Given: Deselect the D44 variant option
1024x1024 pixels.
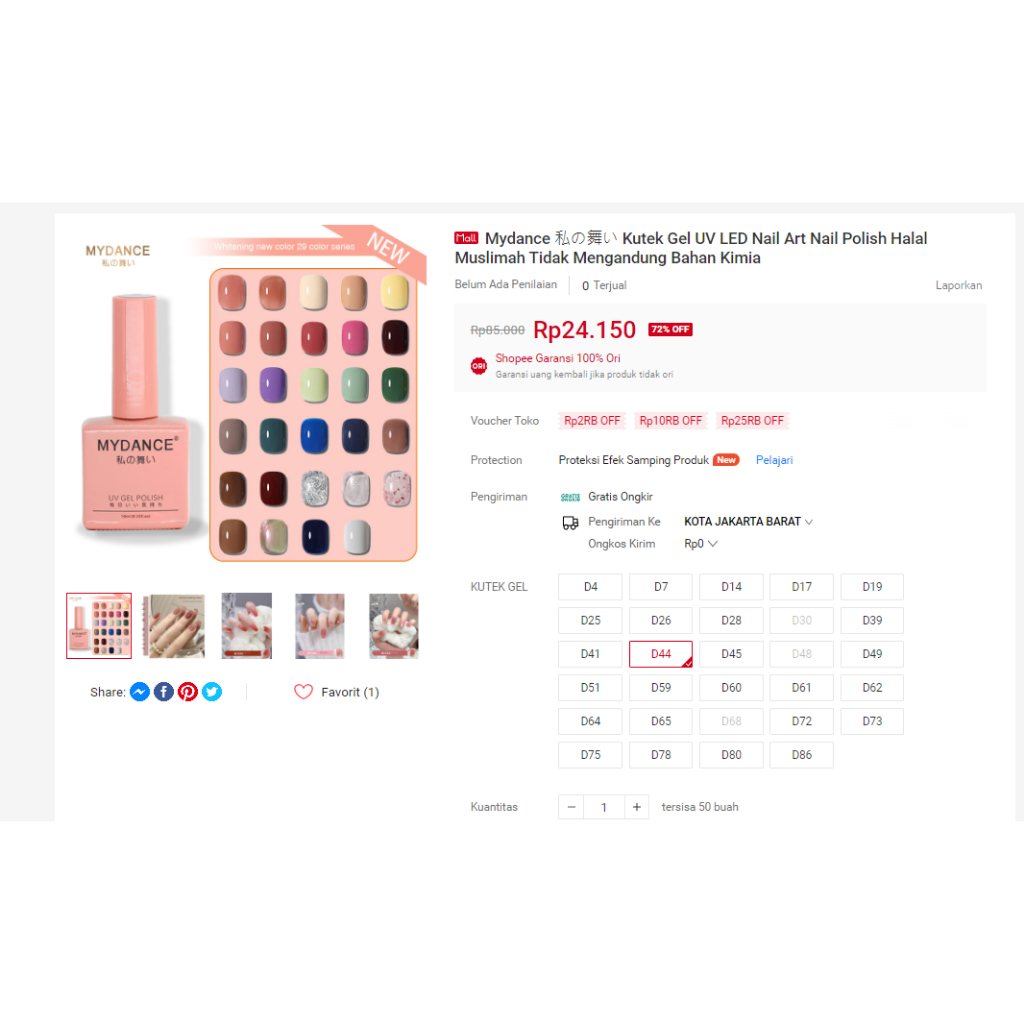Looking at the screenshot, I should (661, 654).
